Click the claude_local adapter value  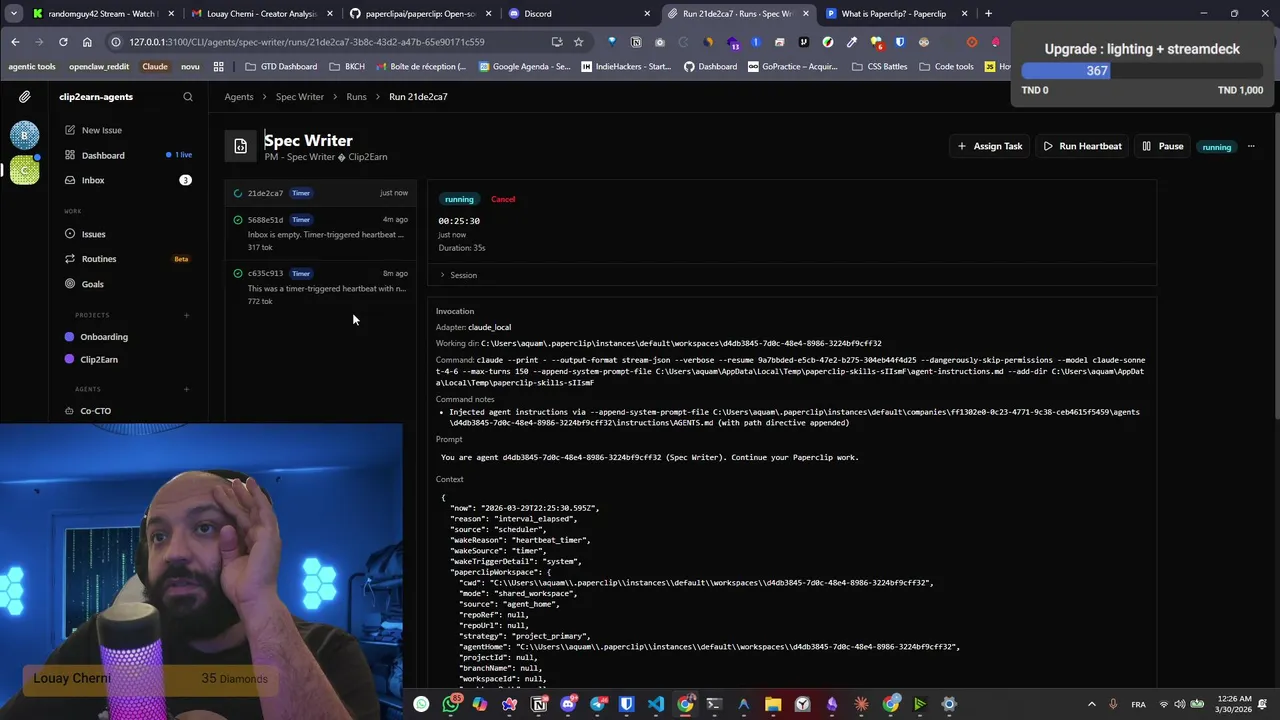[489, 327]
